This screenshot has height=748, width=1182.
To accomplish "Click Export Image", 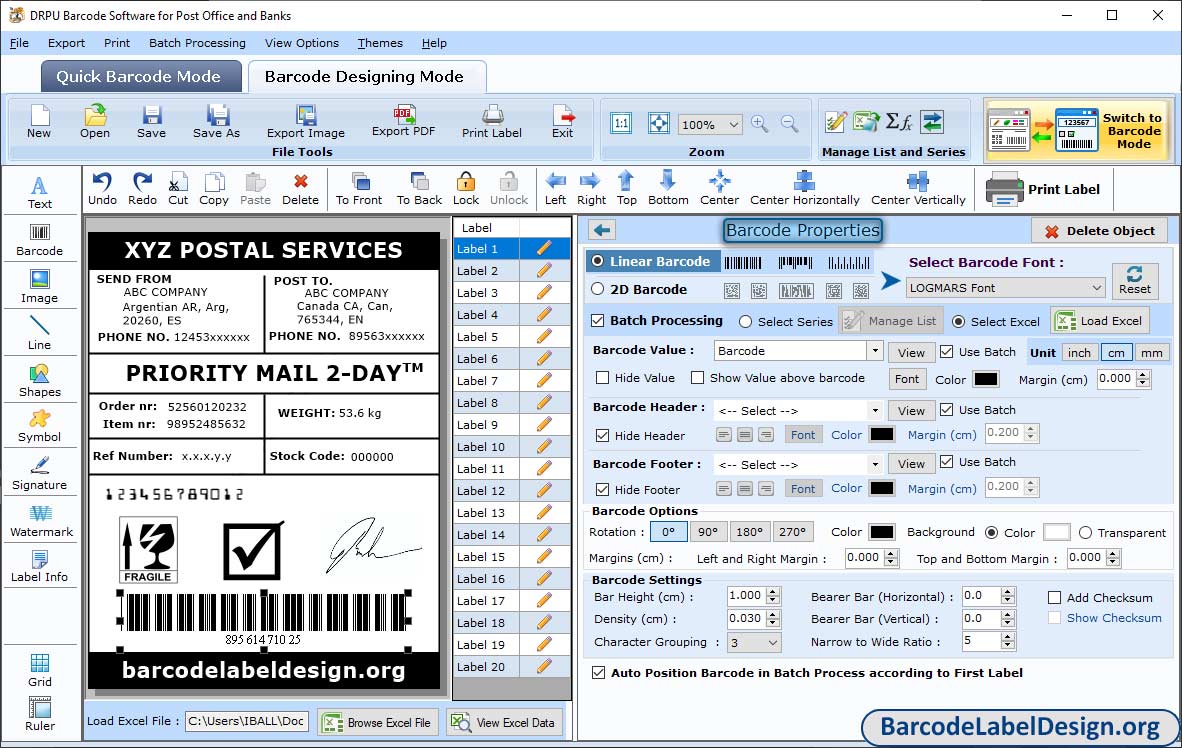I will [x=306, y=122].
